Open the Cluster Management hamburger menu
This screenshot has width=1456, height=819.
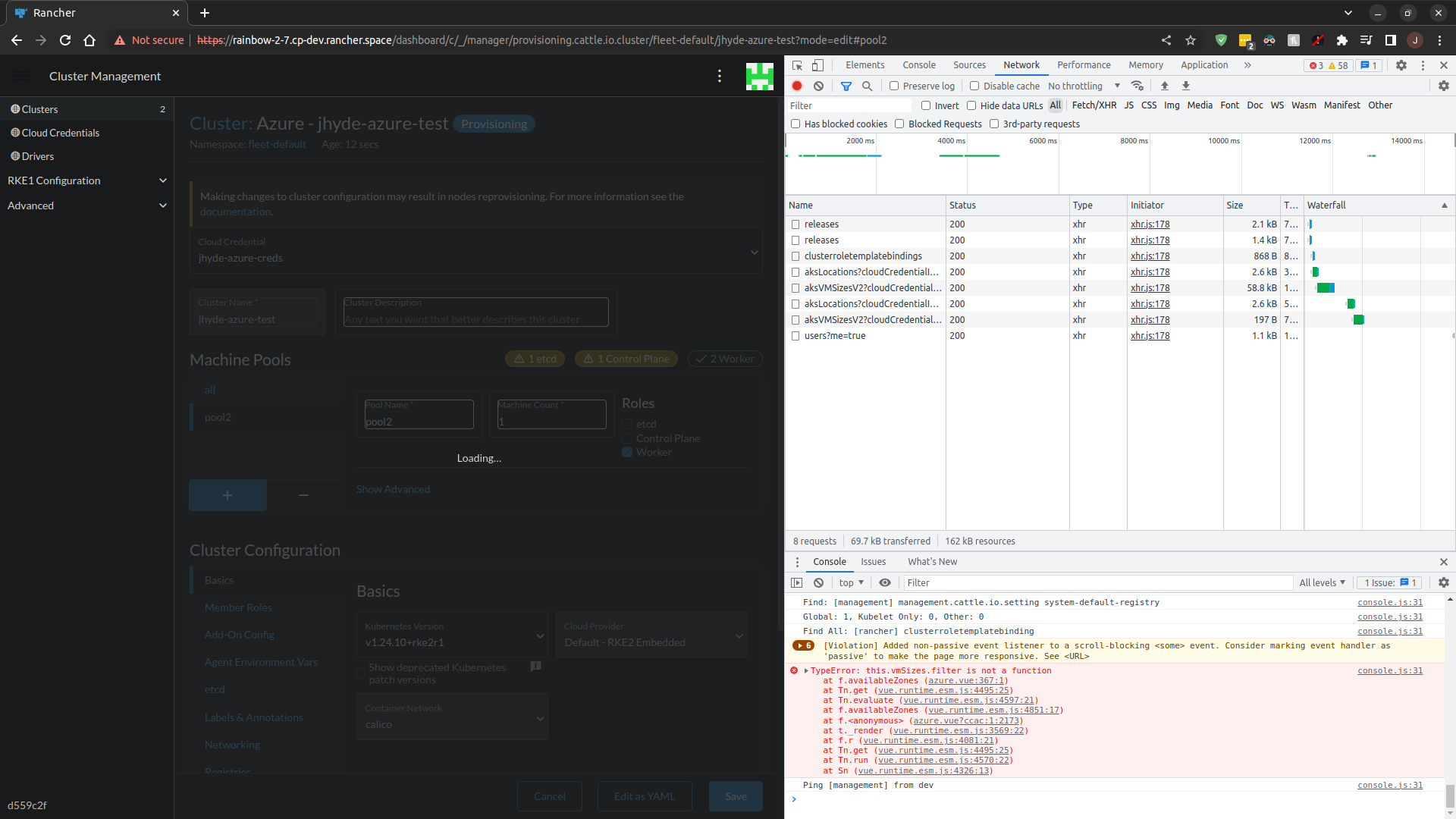pos(20,76)
